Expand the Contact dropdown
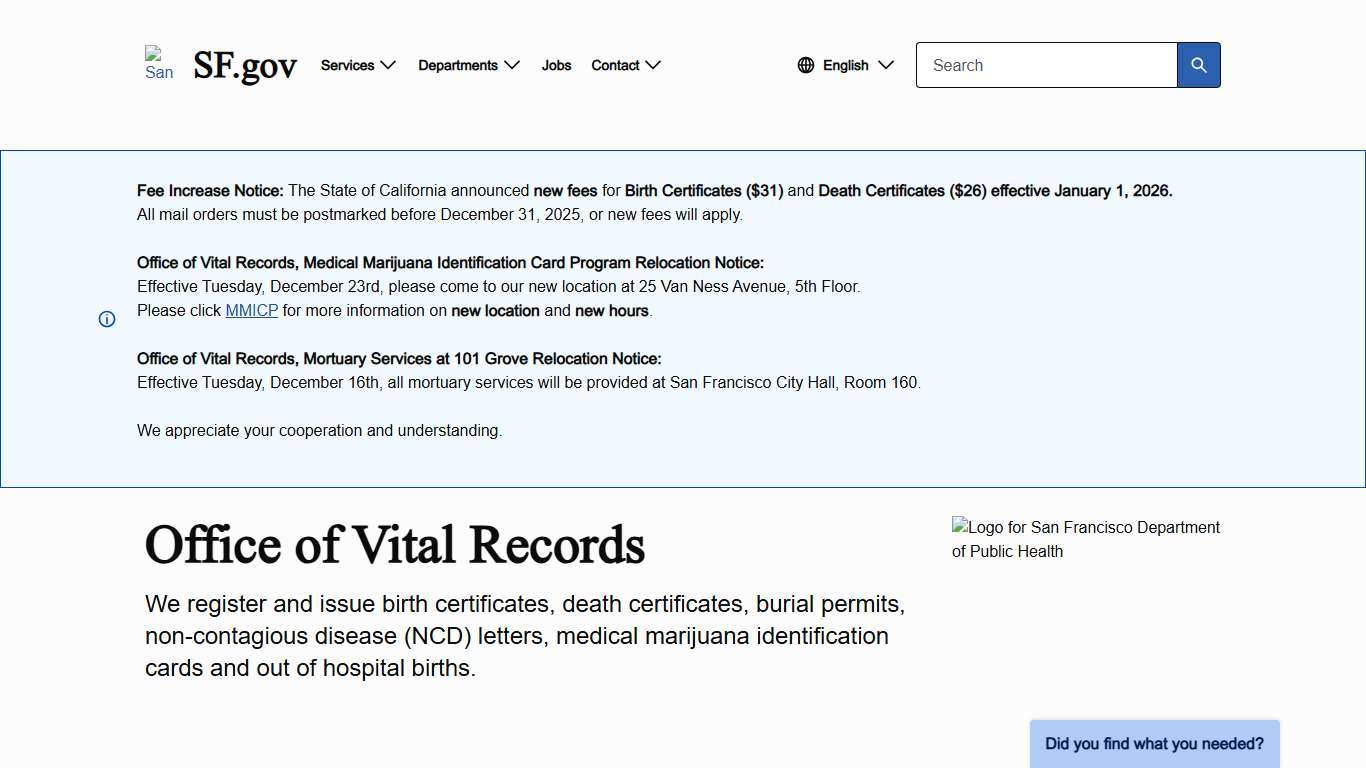Screen dimensions: 1366x768 [615, 65]
